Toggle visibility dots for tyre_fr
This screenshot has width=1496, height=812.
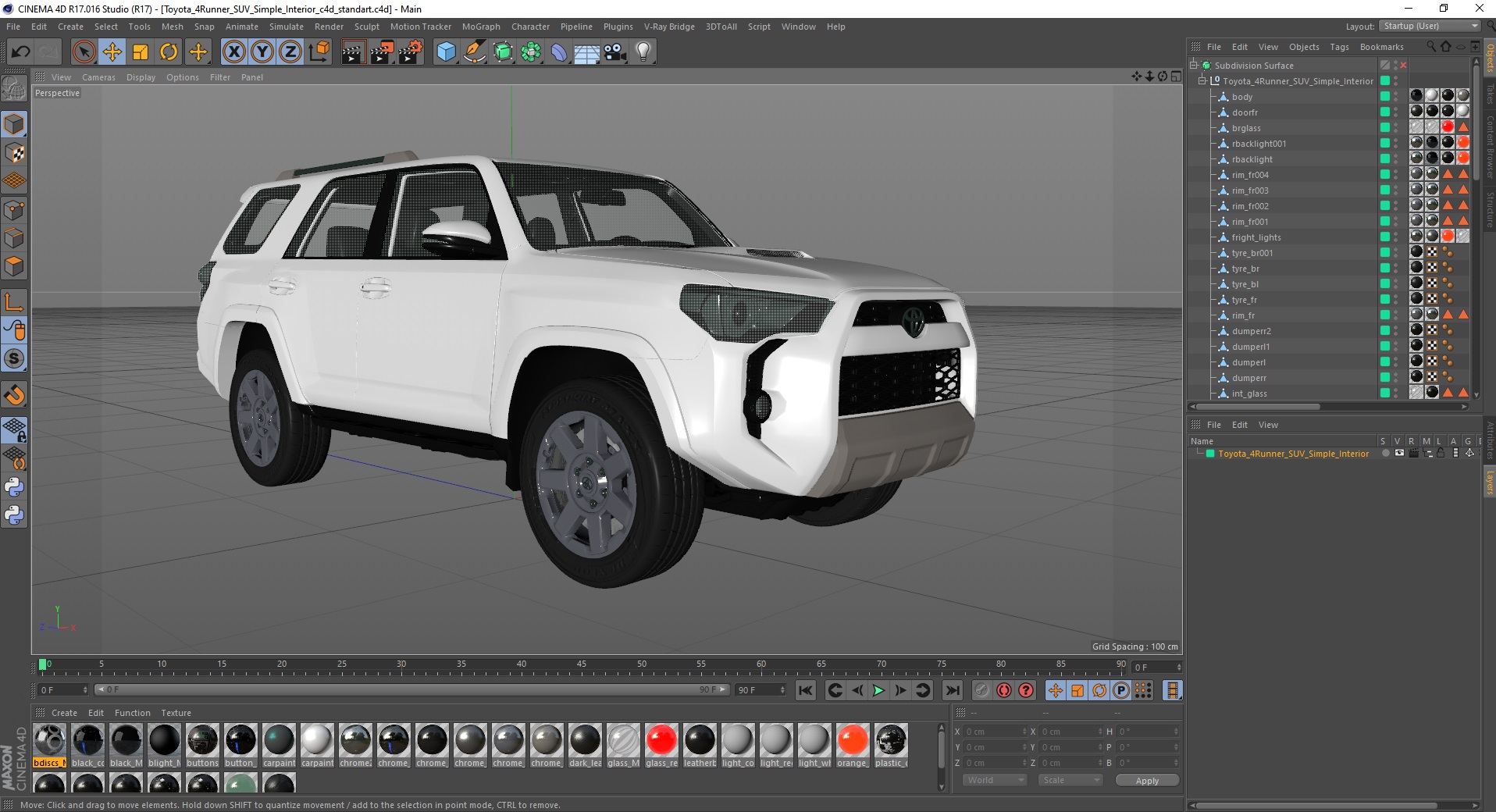(1396, 300)
